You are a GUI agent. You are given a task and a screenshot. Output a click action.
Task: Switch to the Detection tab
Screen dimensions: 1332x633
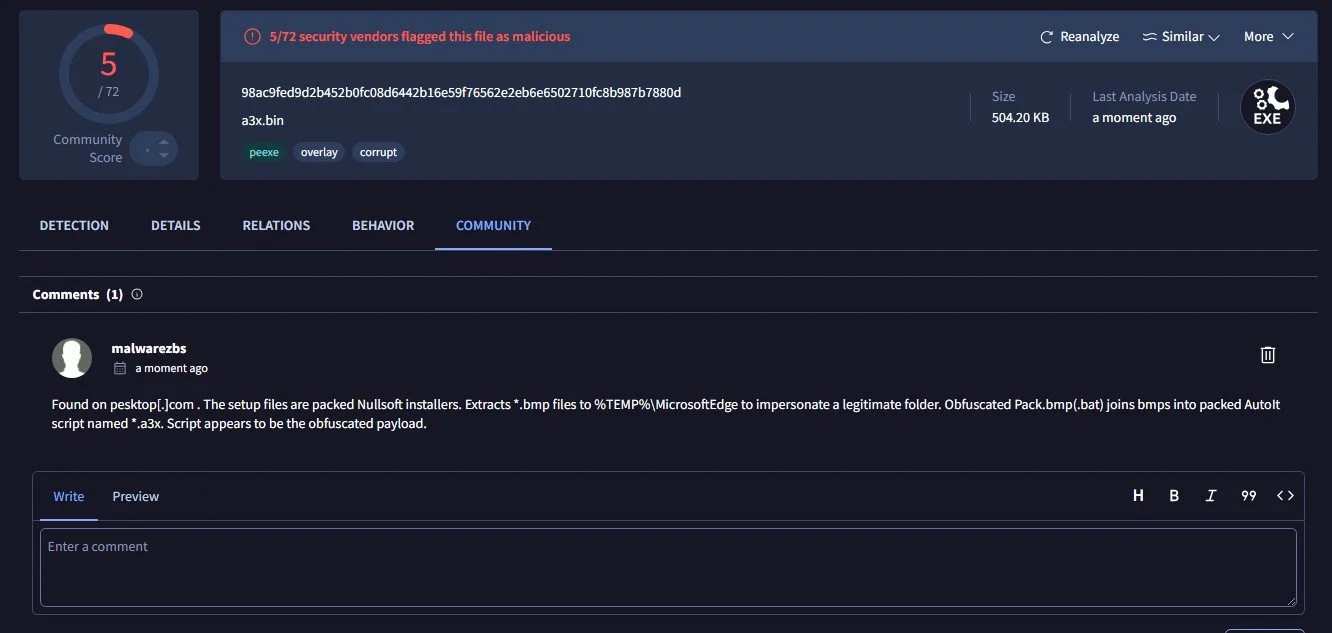pos(74,226)
